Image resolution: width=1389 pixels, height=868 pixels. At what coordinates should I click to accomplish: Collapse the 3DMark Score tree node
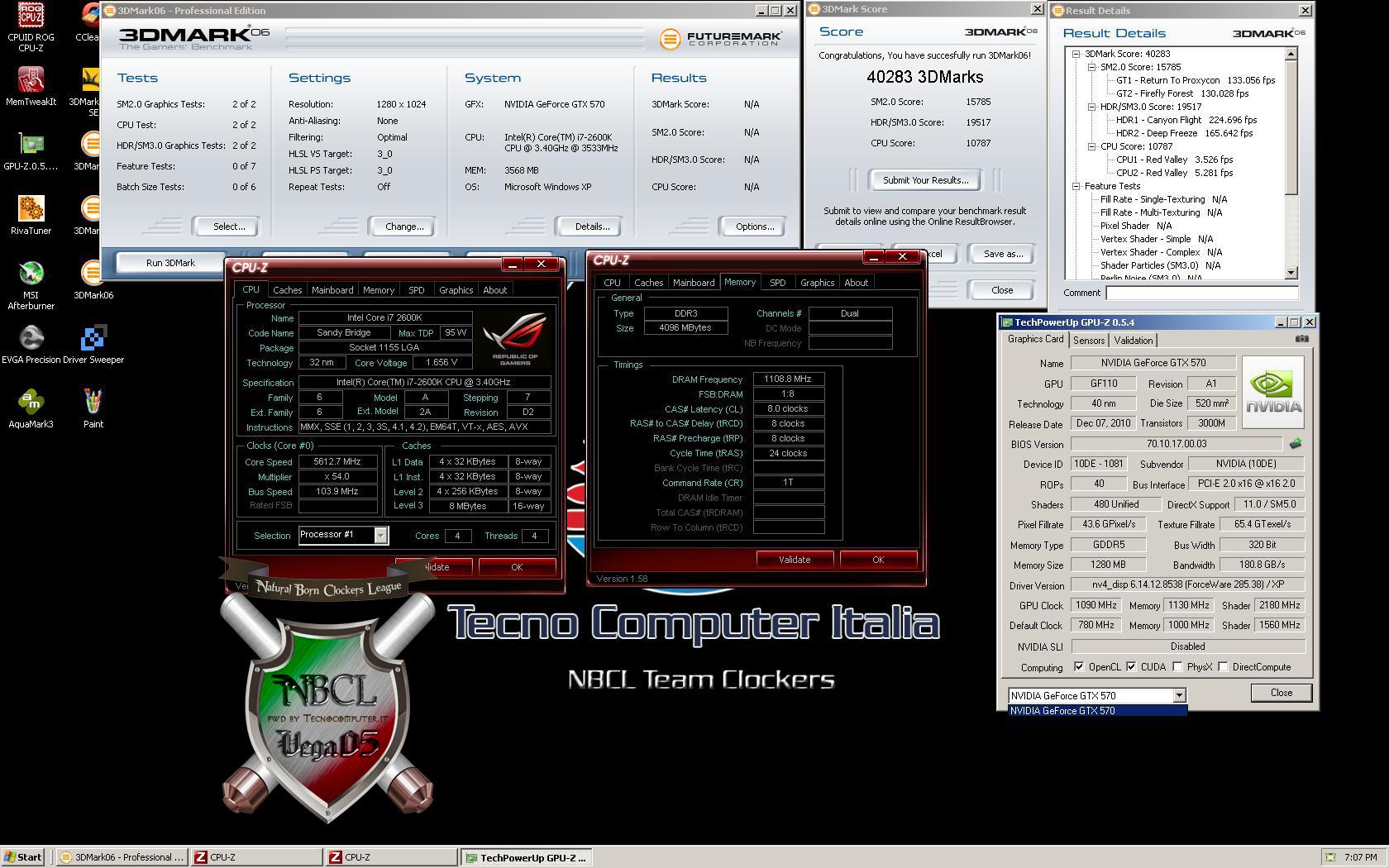click(1076, 54)
